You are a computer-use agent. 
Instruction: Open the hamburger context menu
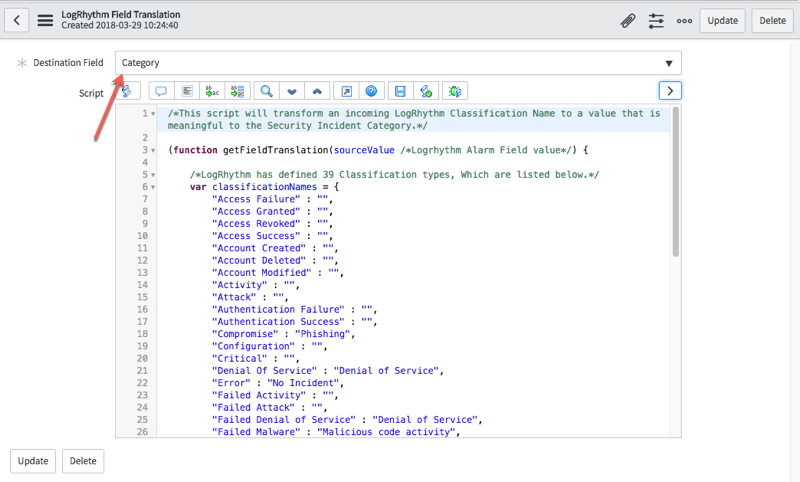click(x=45, y=20)
